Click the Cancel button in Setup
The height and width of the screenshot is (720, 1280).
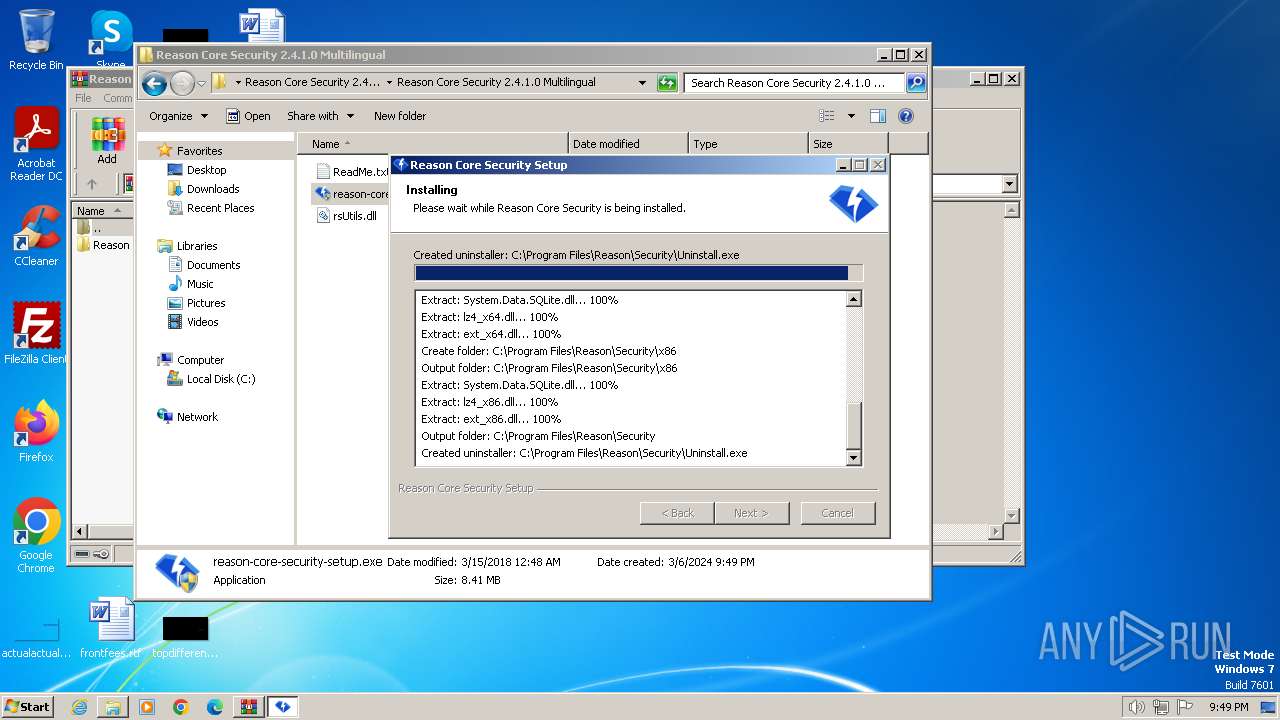(837, 513)
